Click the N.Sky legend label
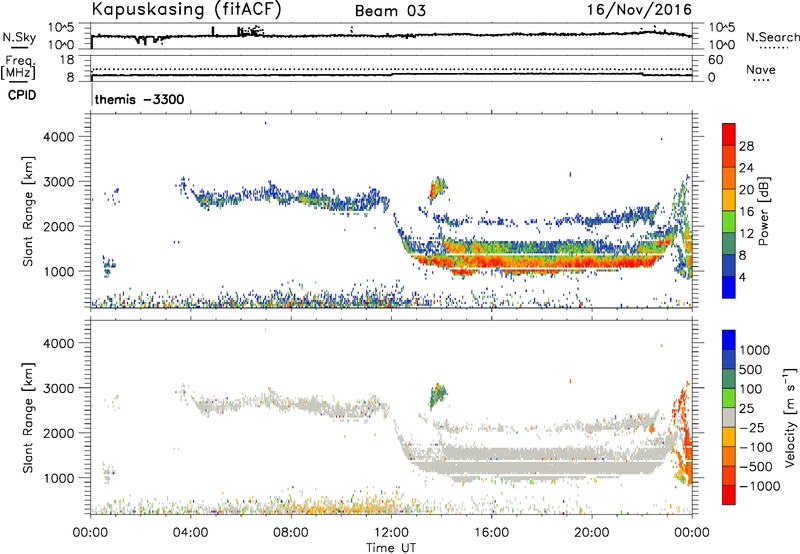Screen dimensions: 800x554 pyautogui.click(x=19, y=37)
